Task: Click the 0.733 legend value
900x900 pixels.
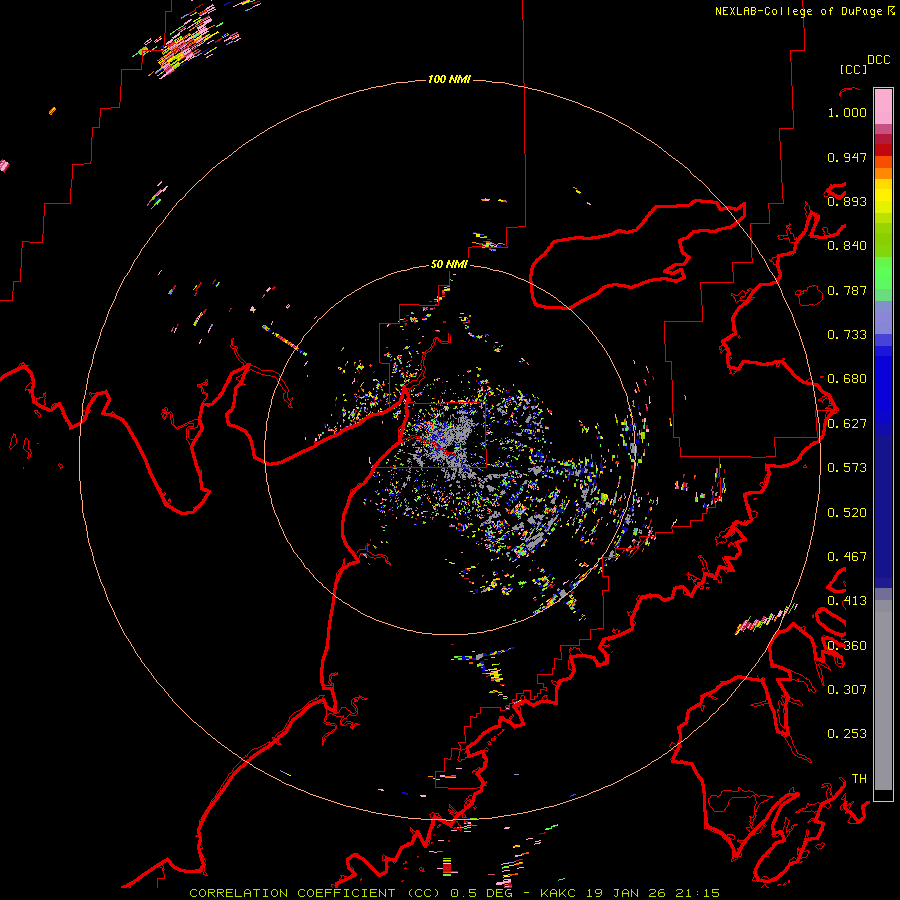Action: pos(847,335)
